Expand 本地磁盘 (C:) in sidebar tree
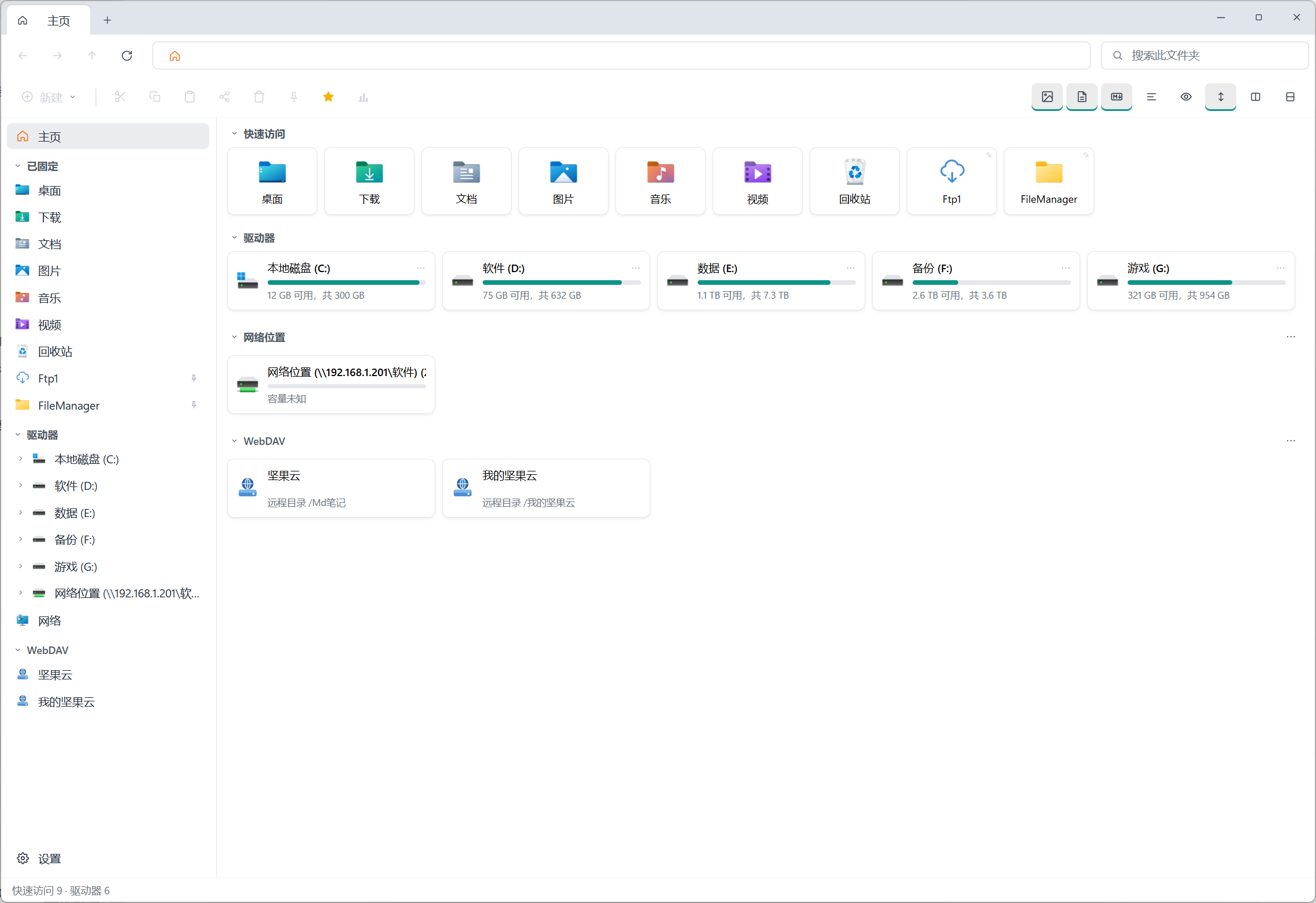This screenshot has height=903, width=1316. point(20,459)
